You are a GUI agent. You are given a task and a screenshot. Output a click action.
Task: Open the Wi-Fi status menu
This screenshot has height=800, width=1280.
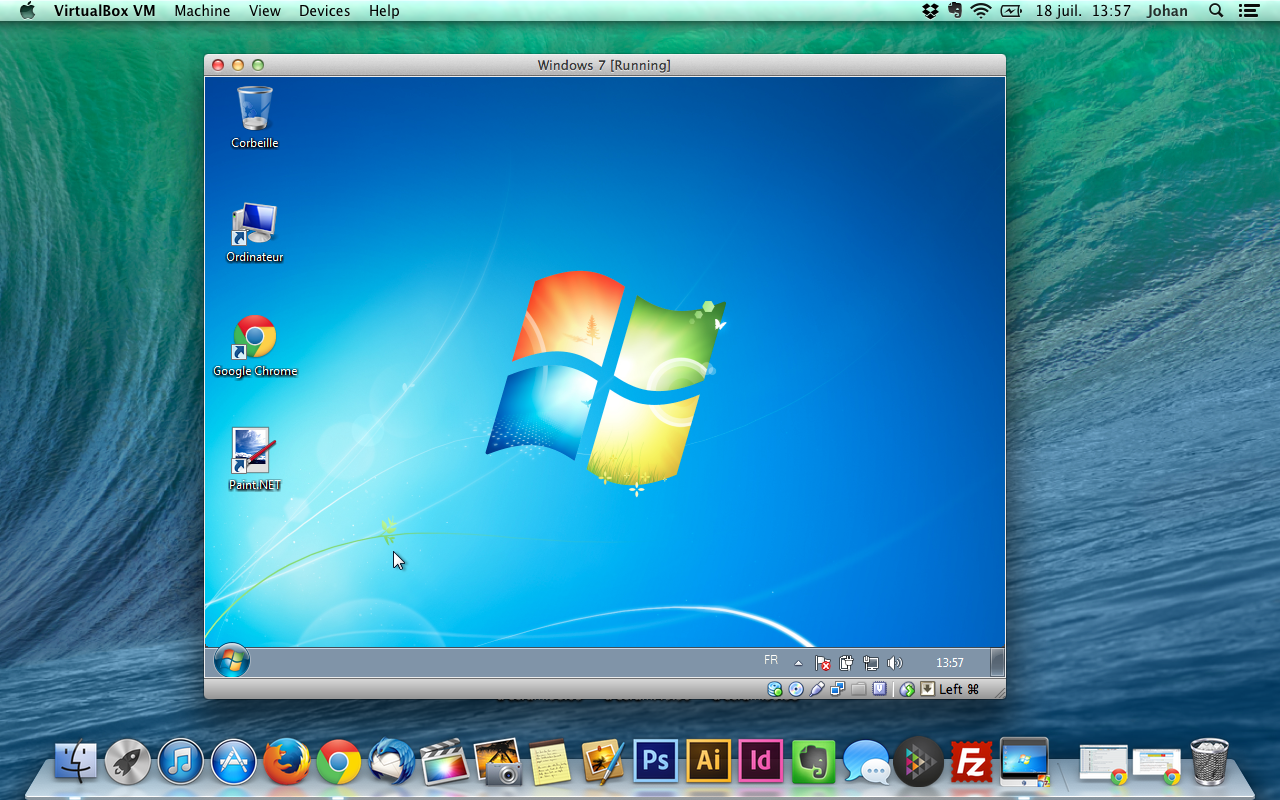tap(981, 11)
